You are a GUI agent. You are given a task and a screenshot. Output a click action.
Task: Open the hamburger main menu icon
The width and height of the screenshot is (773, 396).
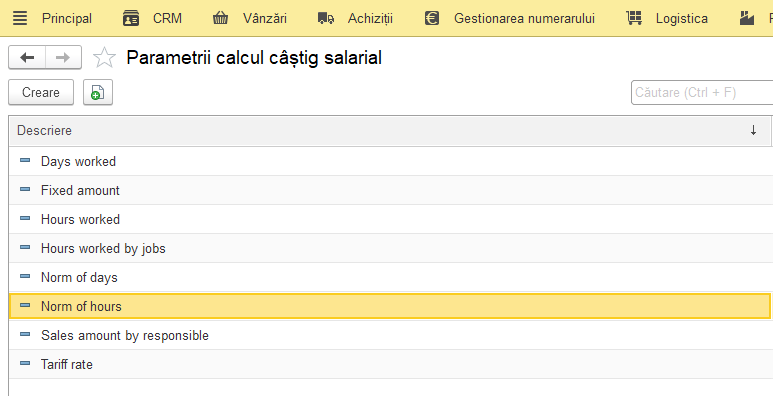coord(20,18)
